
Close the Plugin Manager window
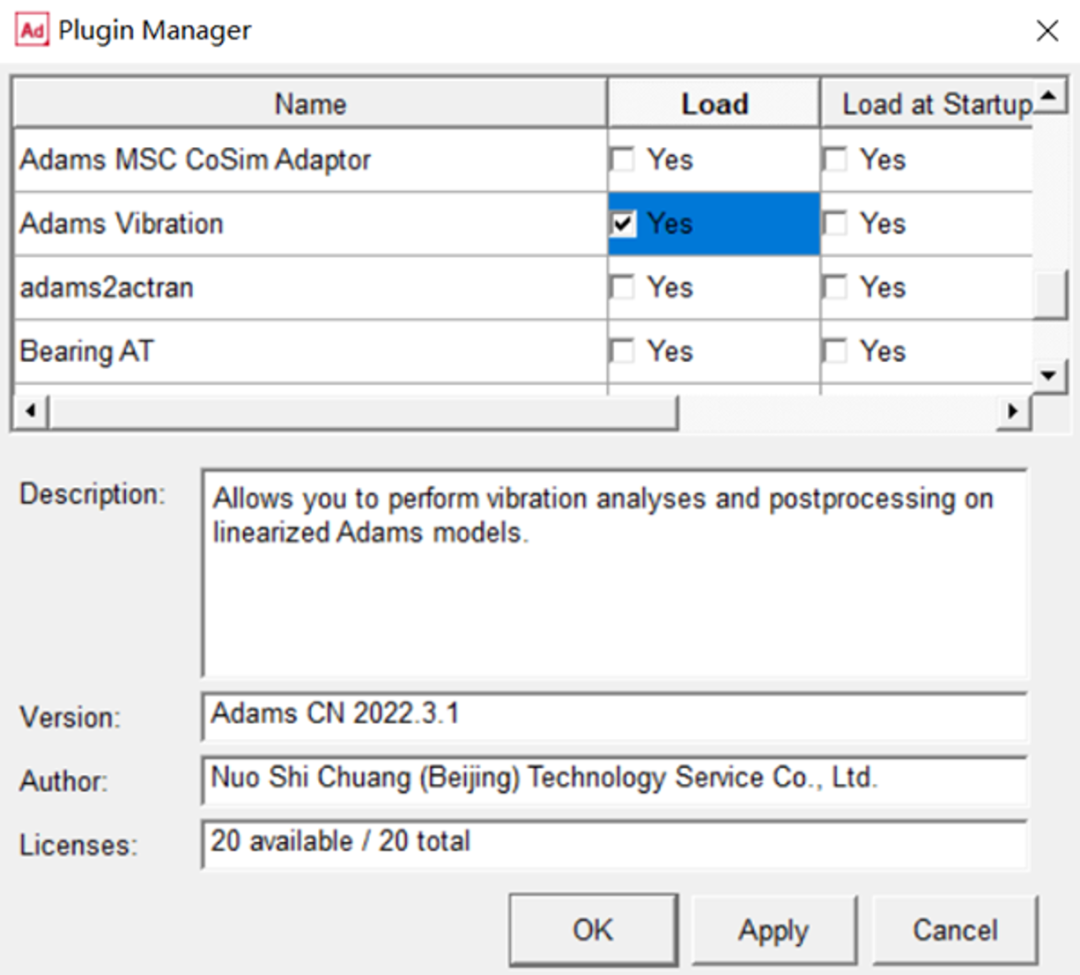1047,30
